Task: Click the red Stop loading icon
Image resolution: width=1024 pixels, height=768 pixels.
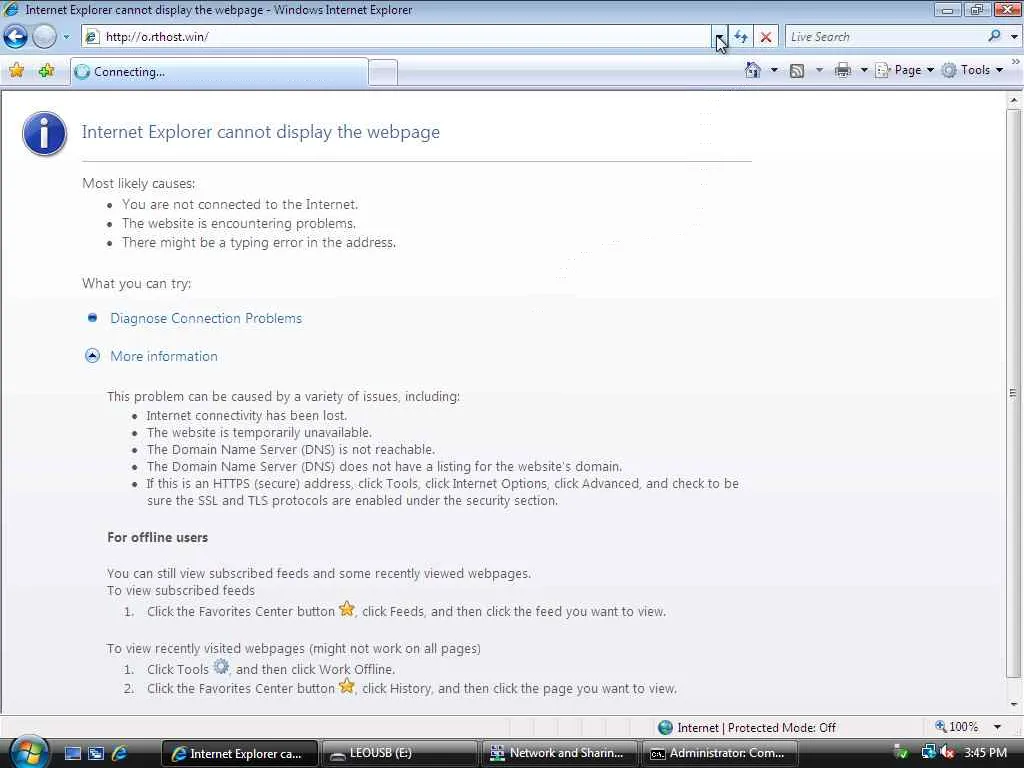Action: click(x=766, y=37)
